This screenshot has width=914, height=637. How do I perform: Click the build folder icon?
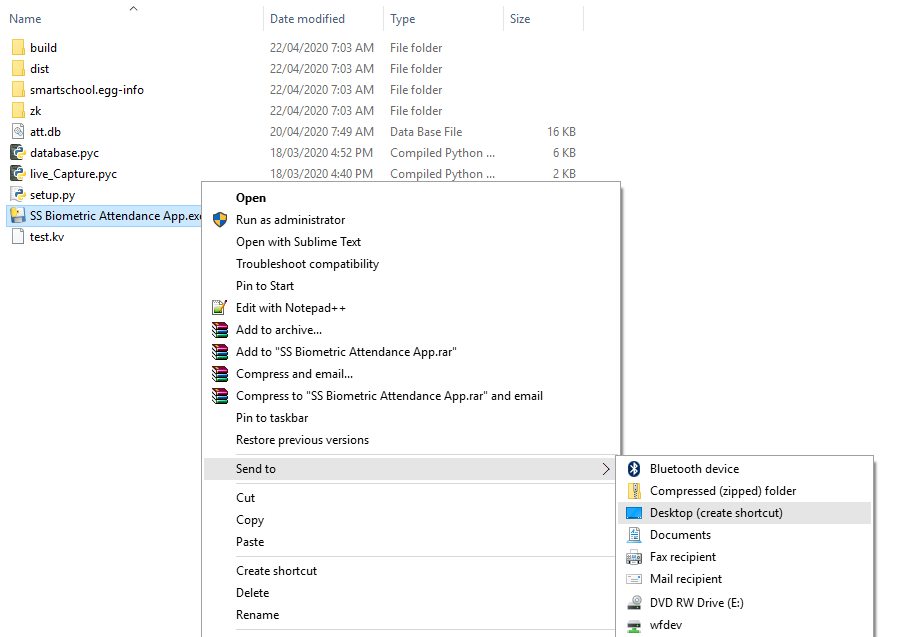[x=18, y=47]
